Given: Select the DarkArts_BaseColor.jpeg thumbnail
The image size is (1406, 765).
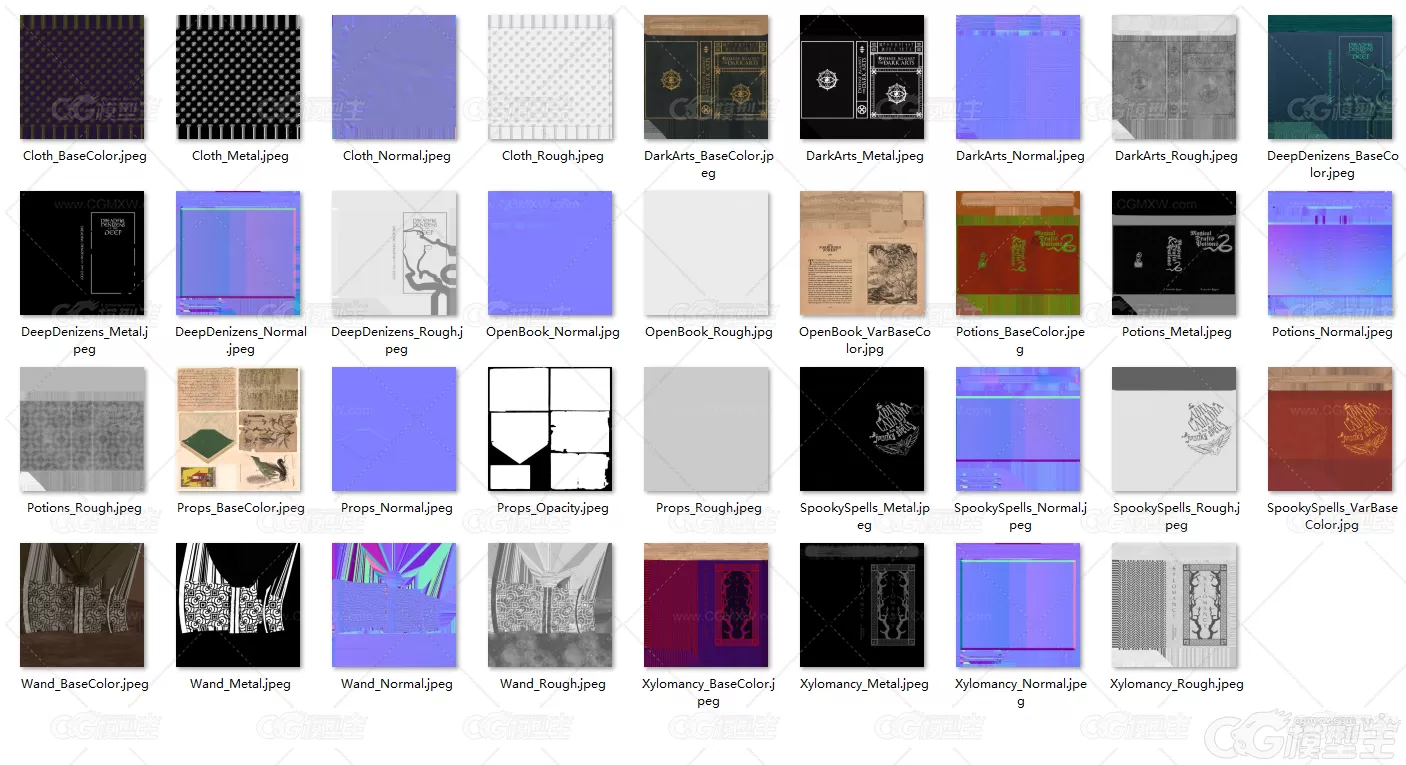Looking at the screenshot, I should click(x=706, y=77).
